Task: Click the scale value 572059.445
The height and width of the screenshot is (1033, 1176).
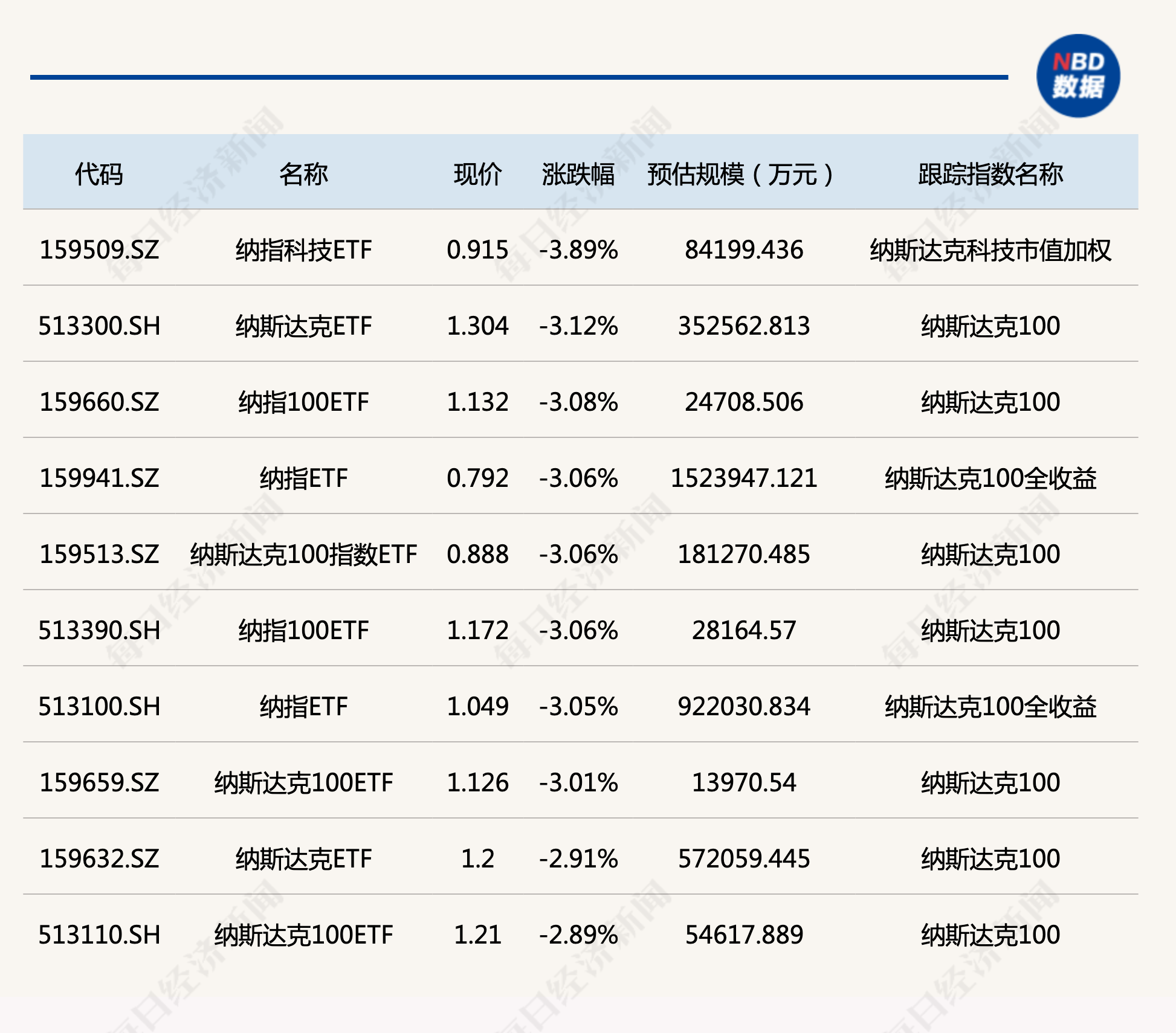Action: (x=744, y=859)
